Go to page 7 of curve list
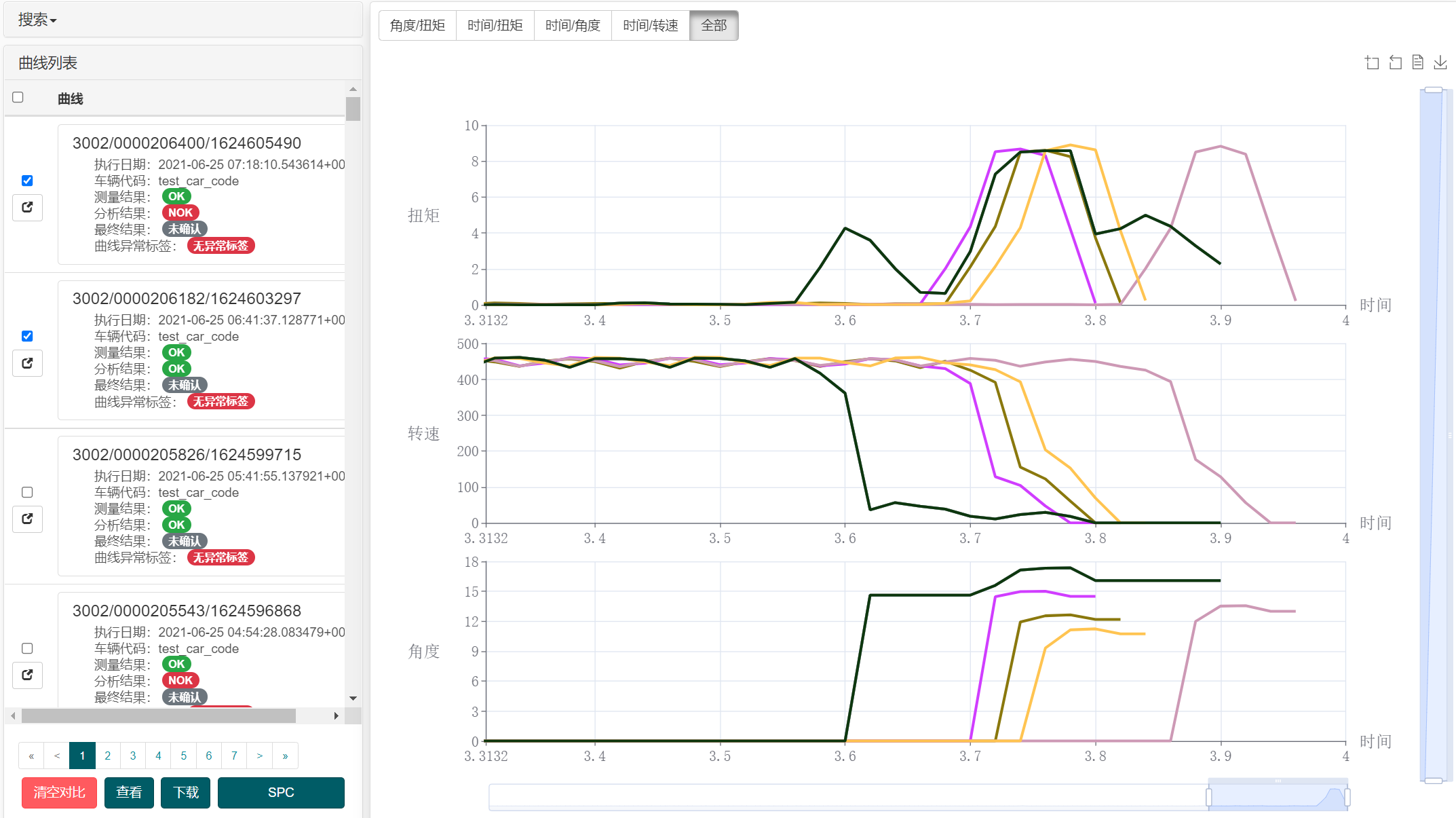 (234, 756)
